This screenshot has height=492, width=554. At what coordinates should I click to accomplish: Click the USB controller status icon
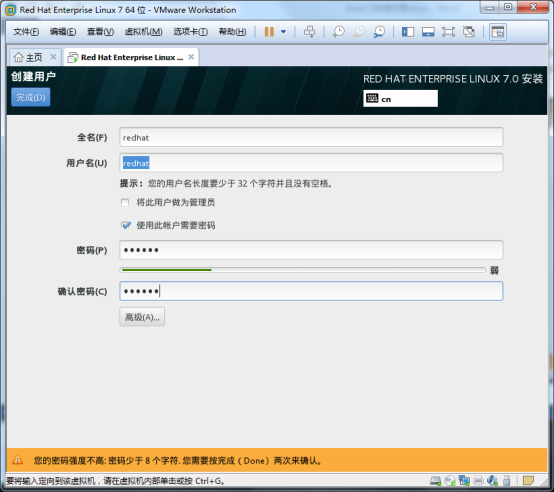pos(506,481)
